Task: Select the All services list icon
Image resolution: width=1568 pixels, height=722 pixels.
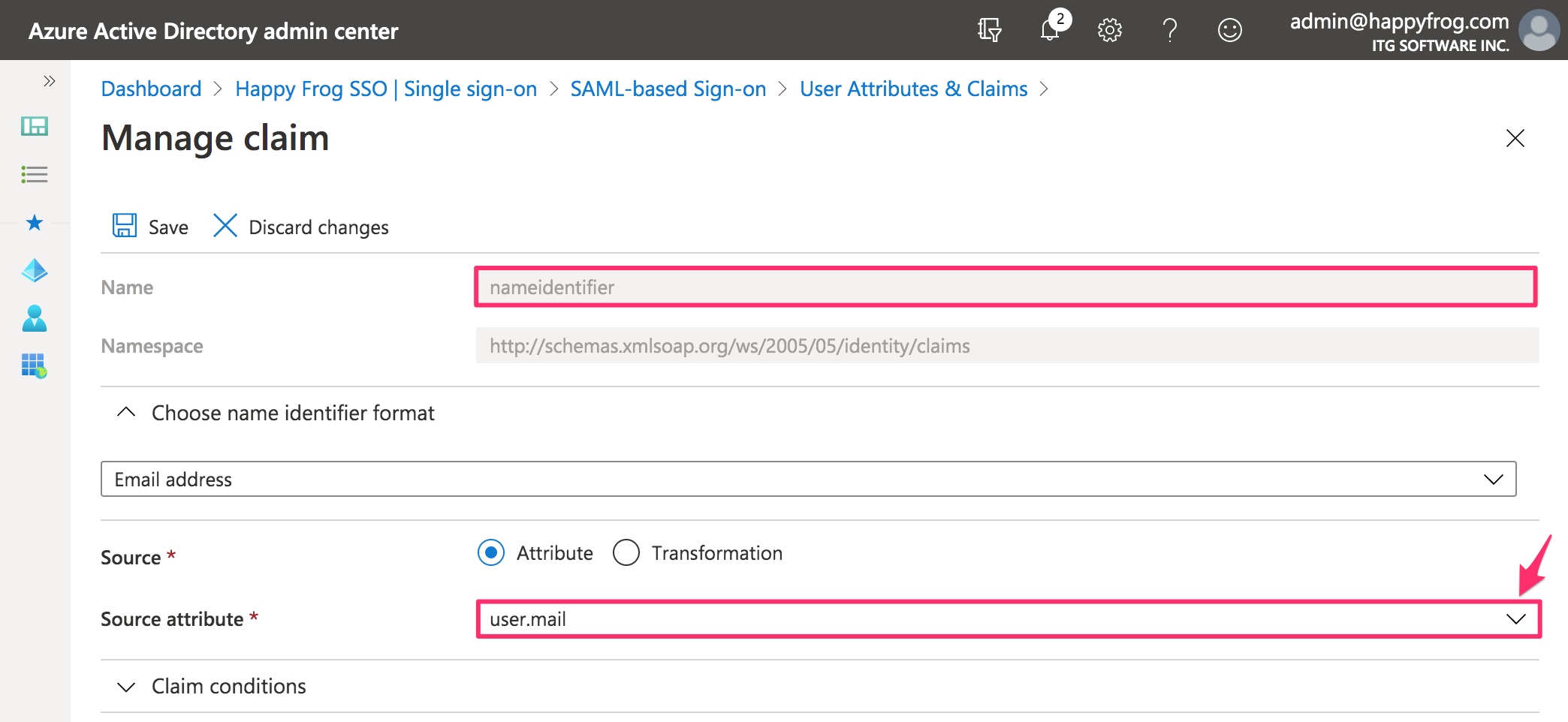Action: (35, 174)
